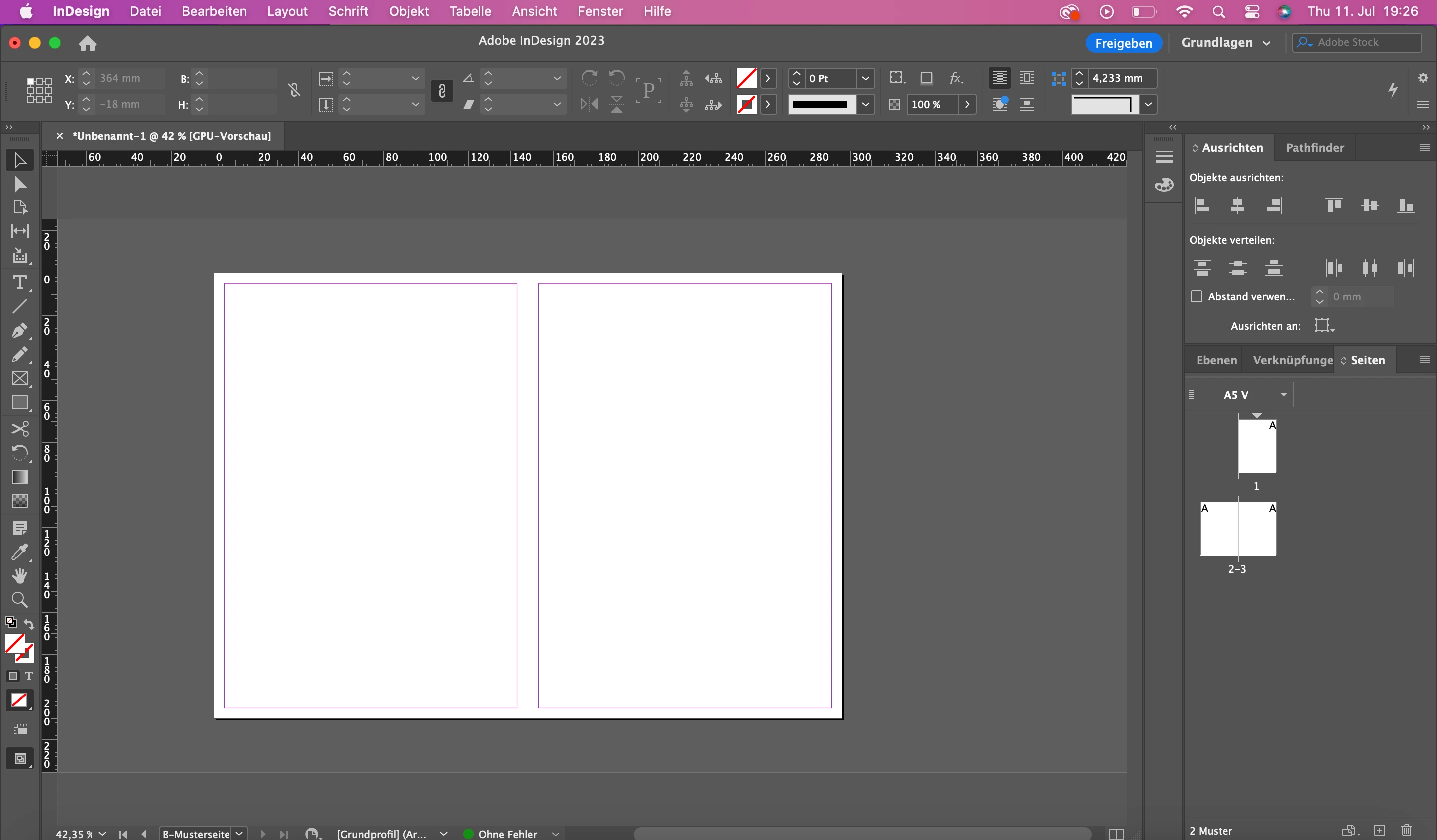Enable the Abstand verwenden checkbox
Image resolution: width=1437 pixels, height=840 pixels.
pos(1197,296)
